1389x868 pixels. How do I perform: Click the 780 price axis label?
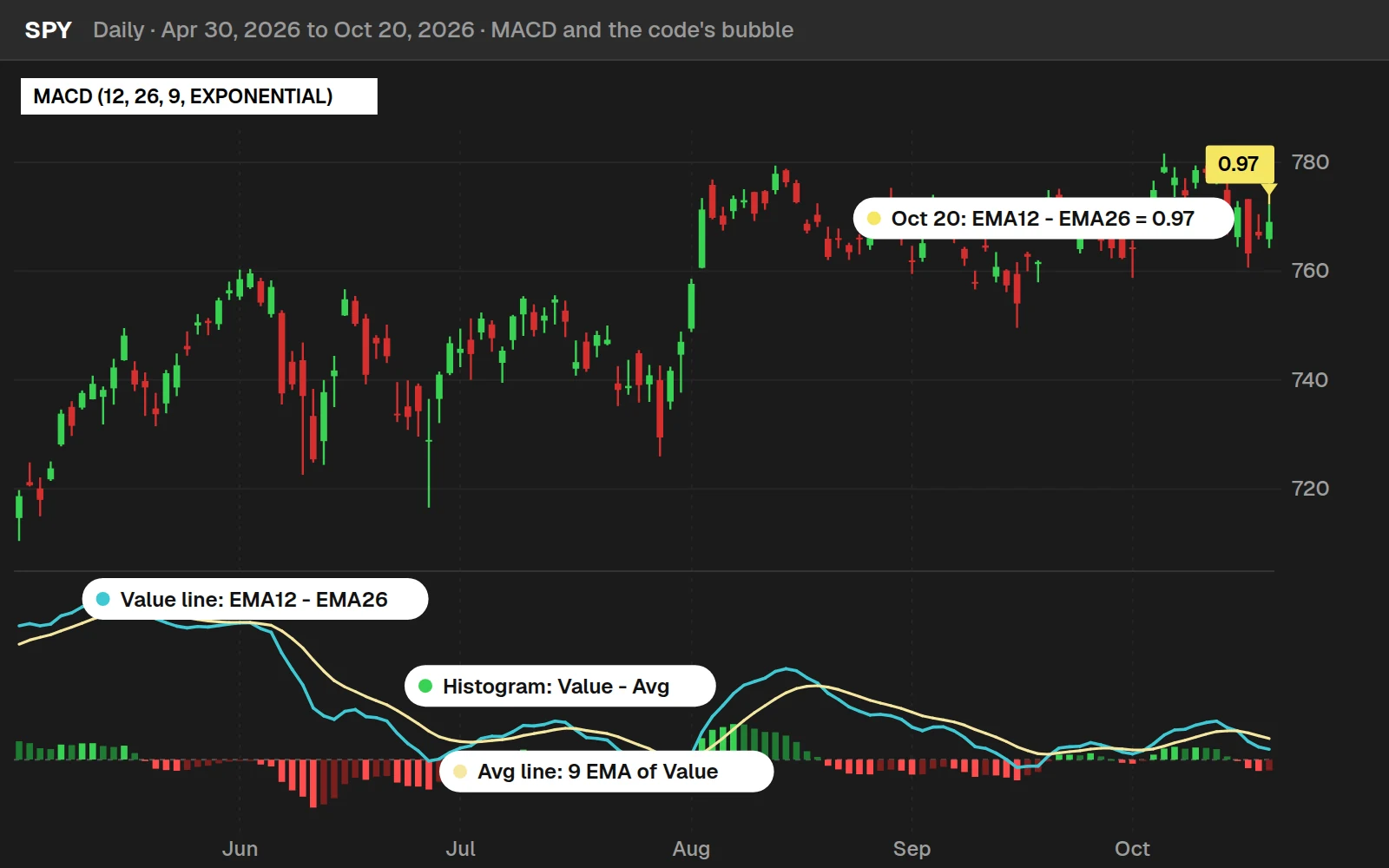click(1310, 162)
